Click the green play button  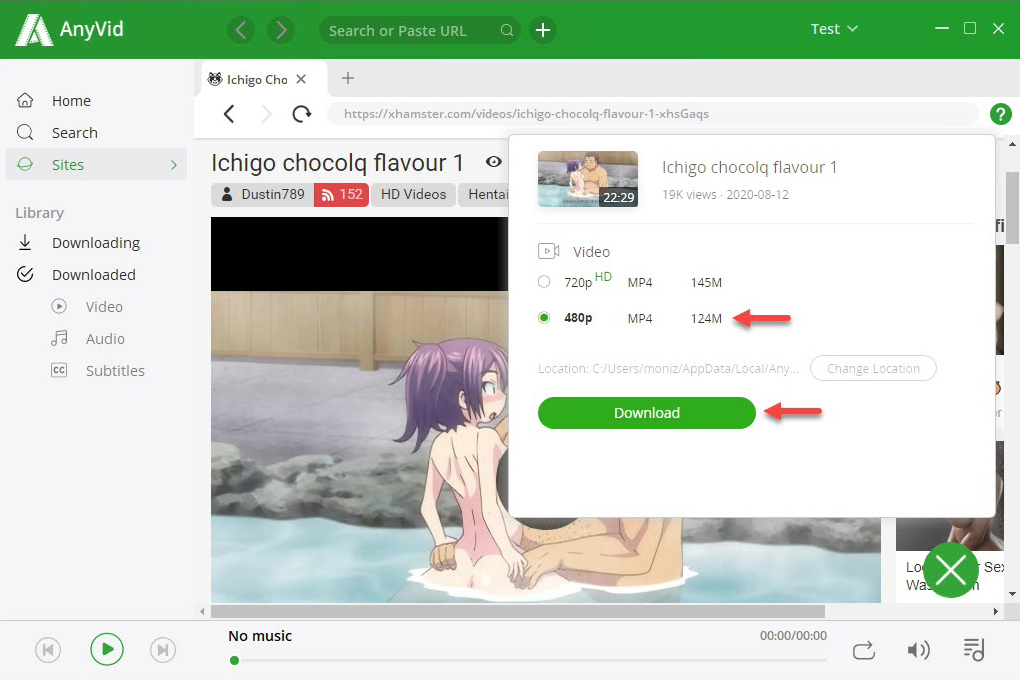tap(107, 649)
